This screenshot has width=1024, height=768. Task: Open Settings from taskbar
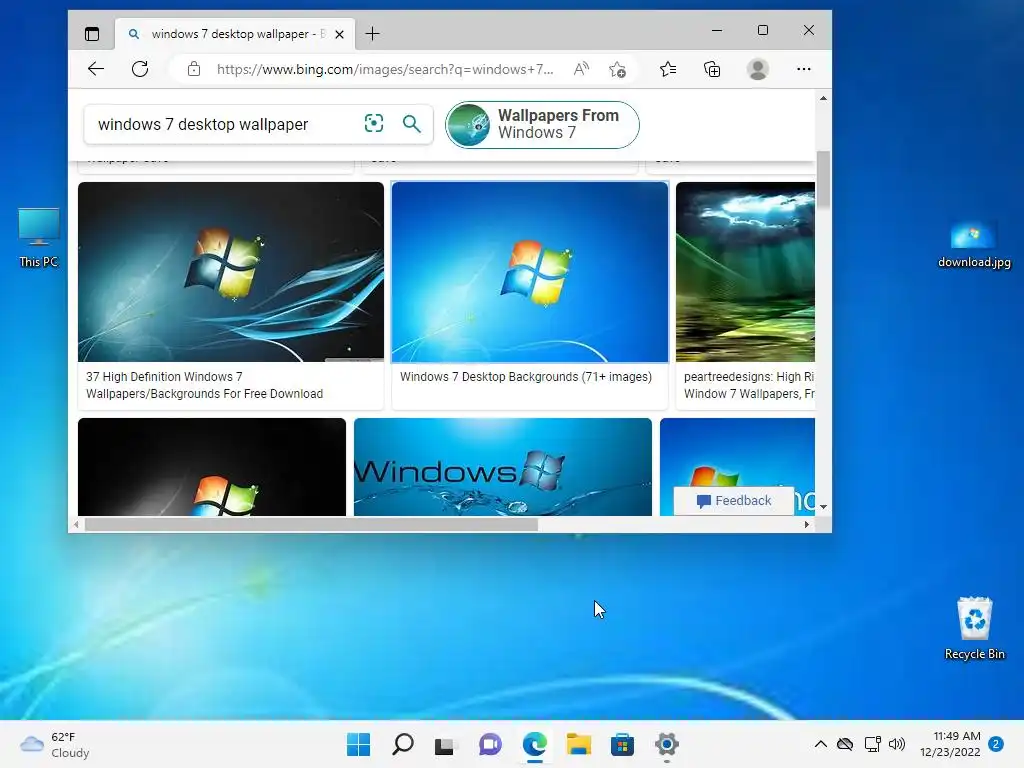tap(667, 744)
